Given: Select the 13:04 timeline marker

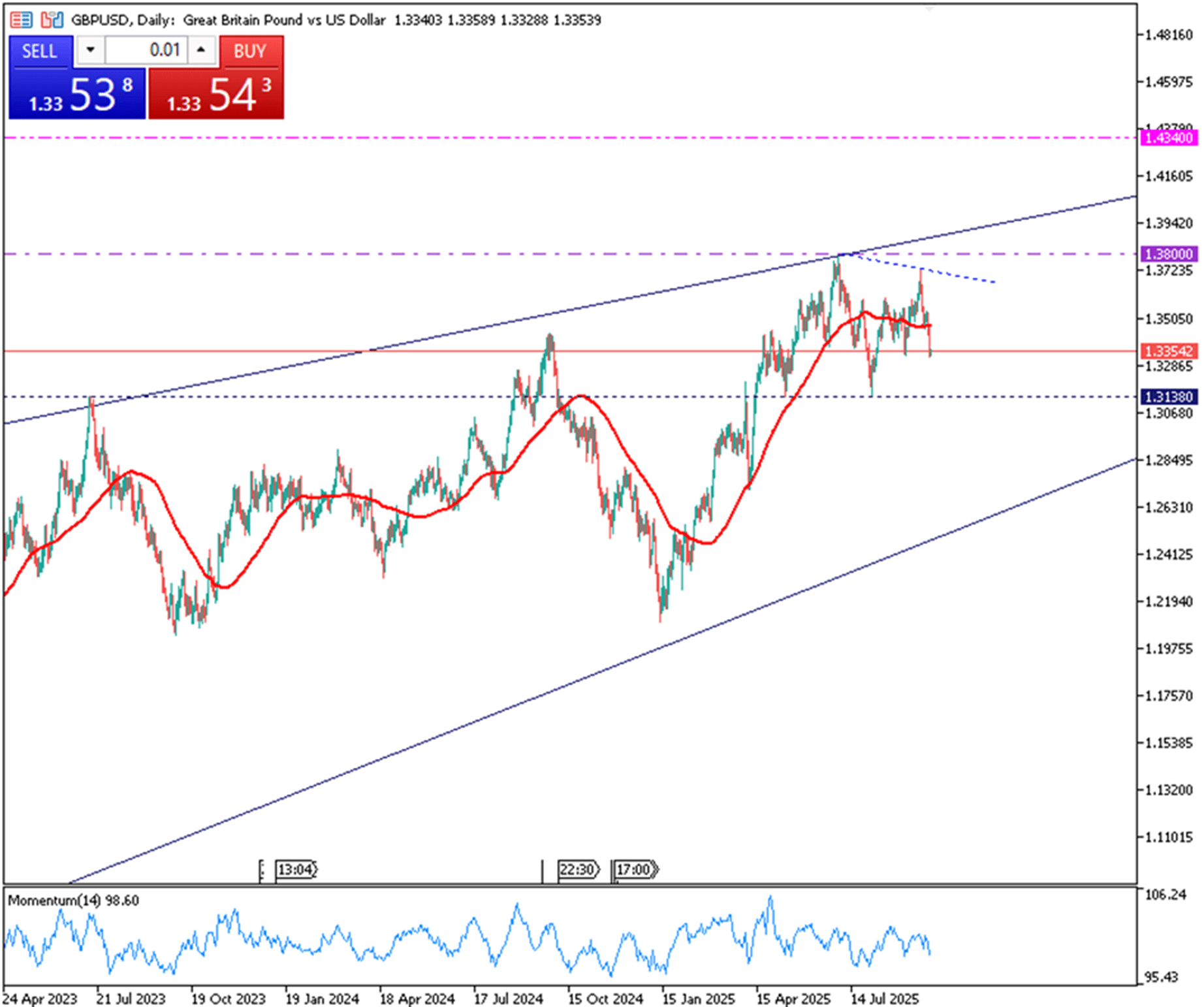Looking at the screenshot, I should (x=296, y=870).
